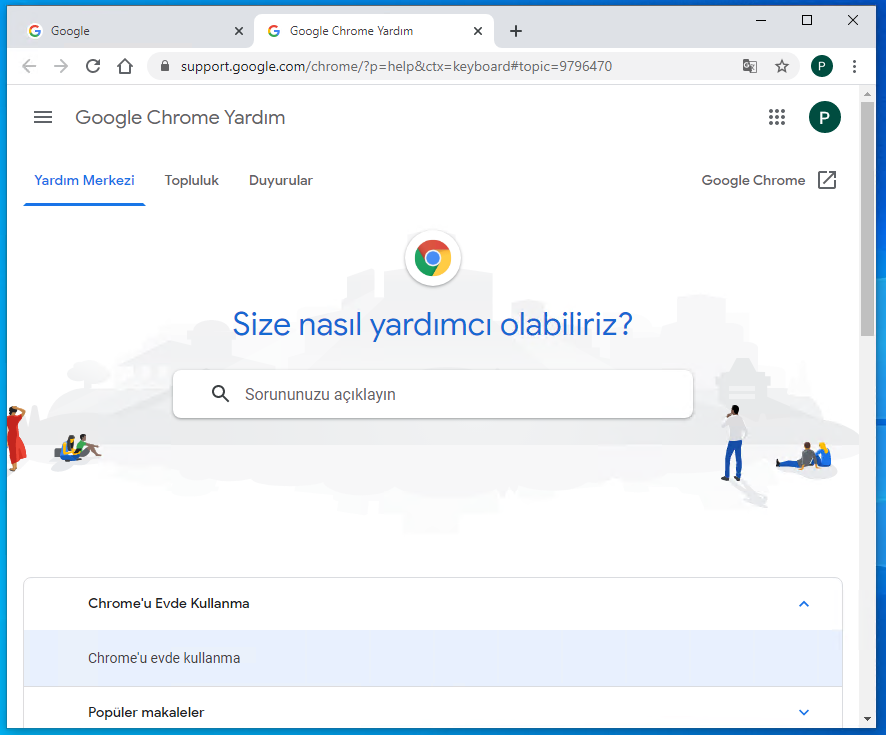Open the Yardım Merkezi tab
The image size is (886, 735).
pos(84,180)
